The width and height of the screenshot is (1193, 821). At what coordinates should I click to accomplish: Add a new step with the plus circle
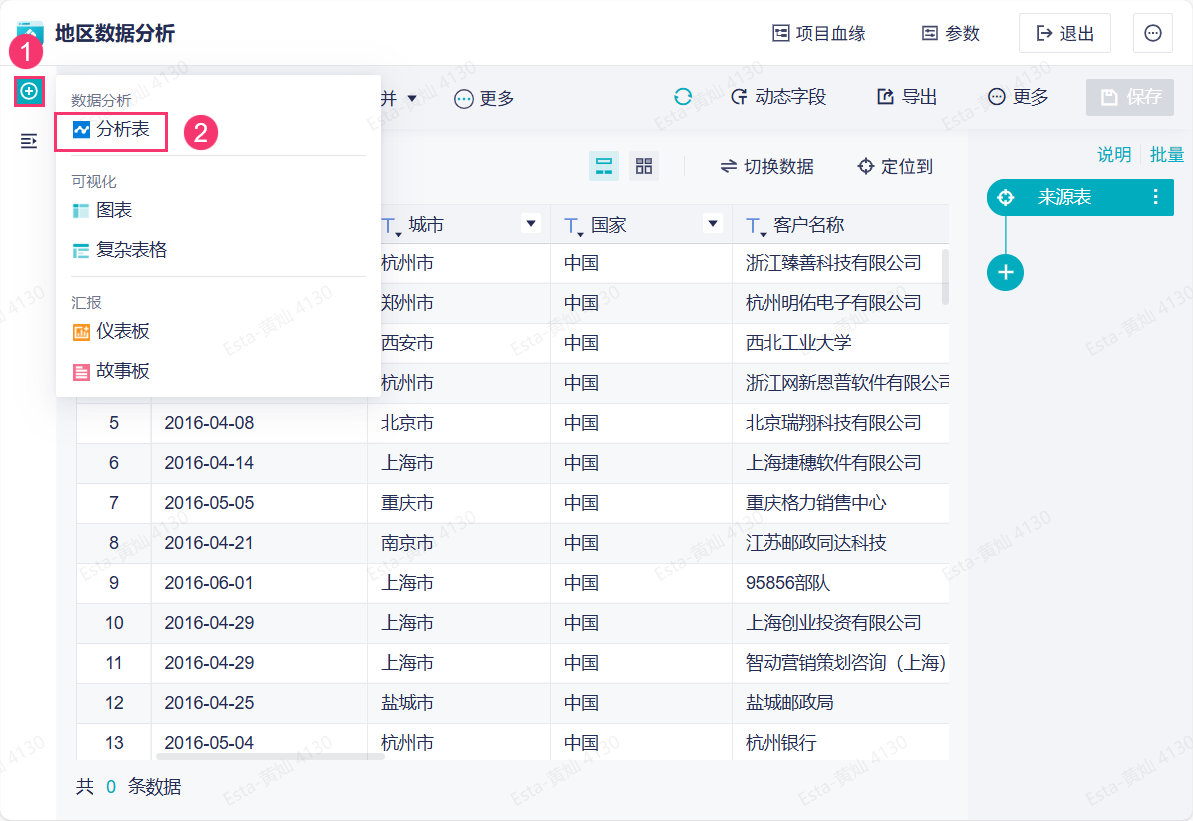click(x=1006, y=272)
